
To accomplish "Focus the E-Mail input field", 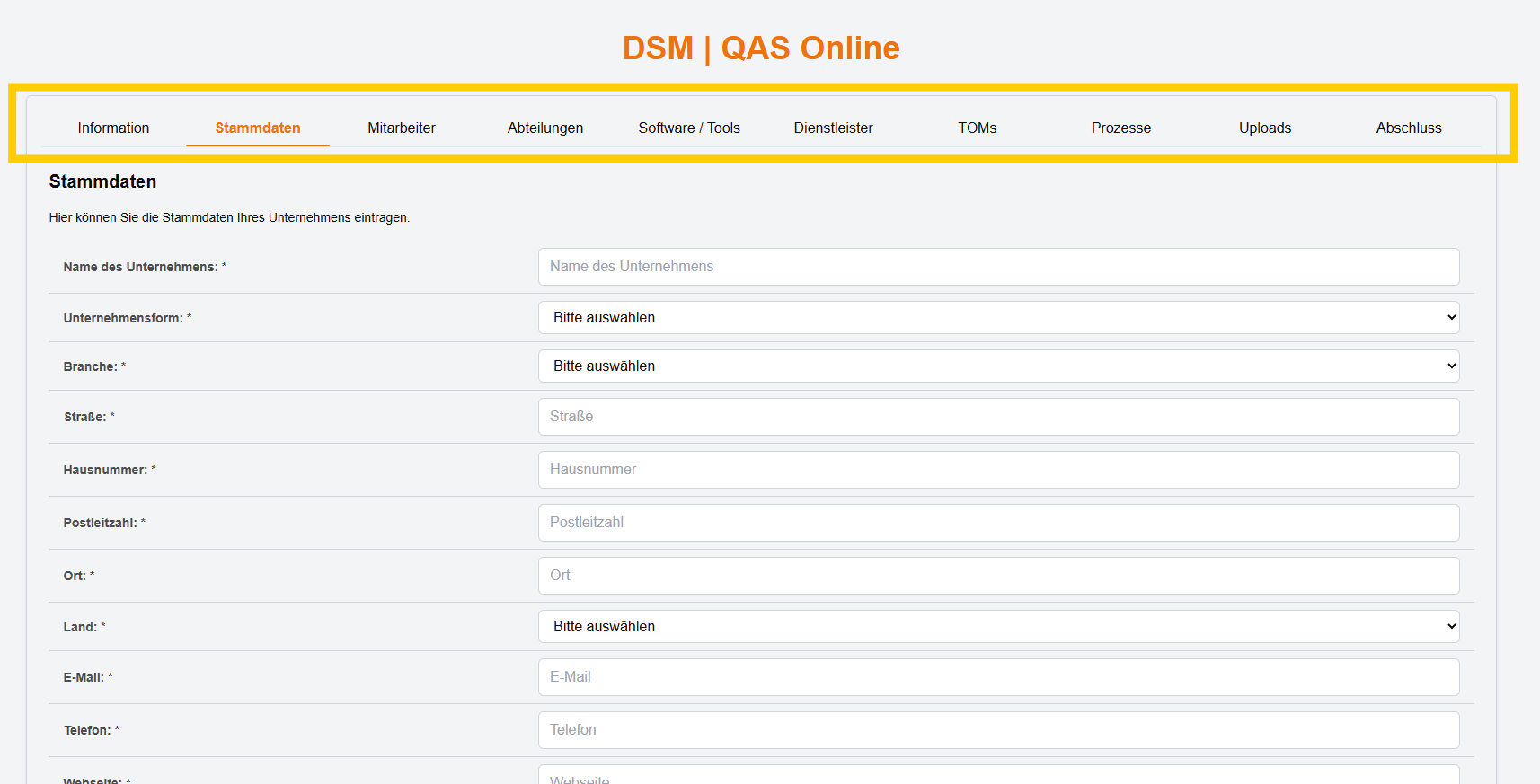I will click(x=998, y=677).
